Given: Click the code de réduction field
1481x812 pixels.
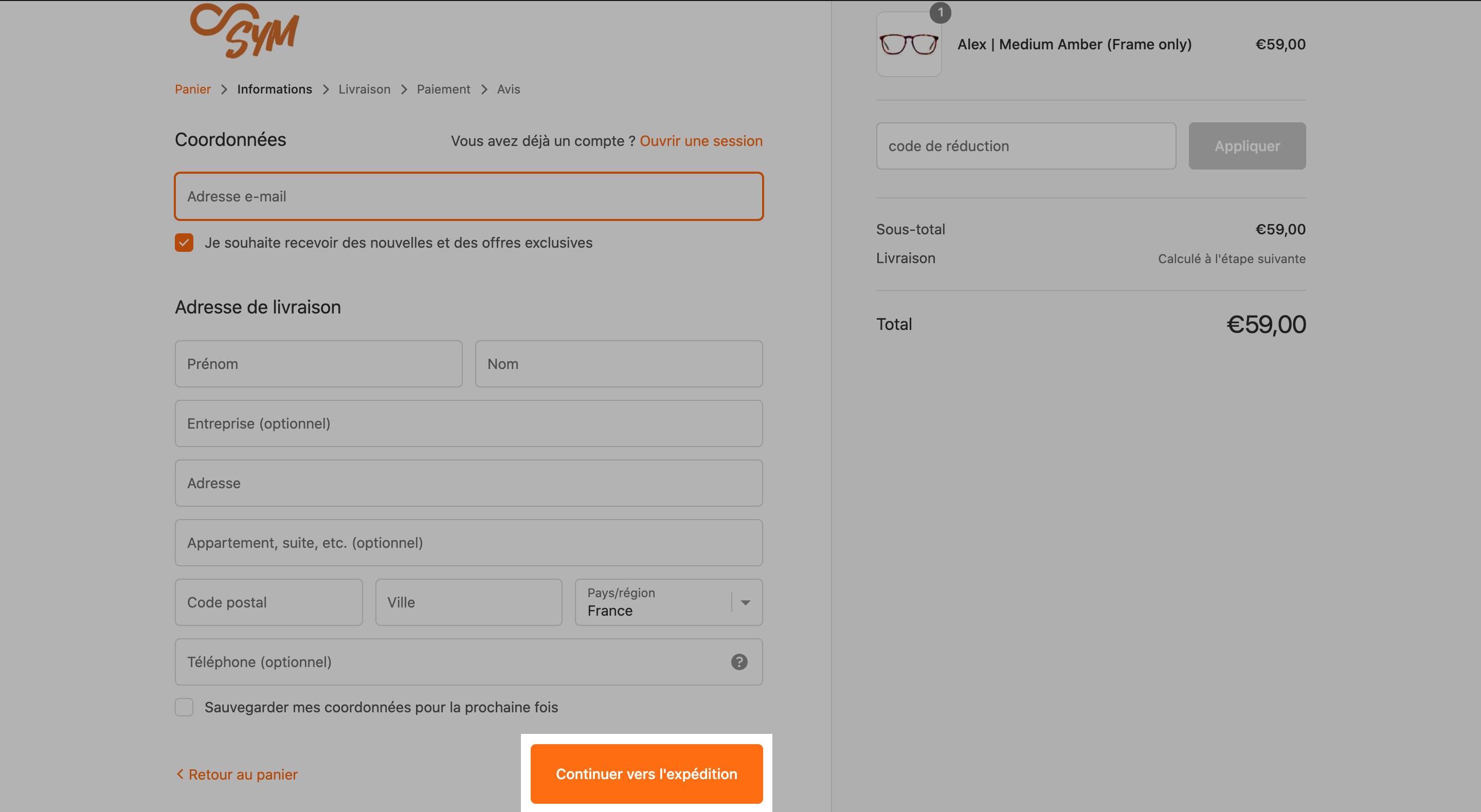Looking at the screenshot, I should 1026,146.
